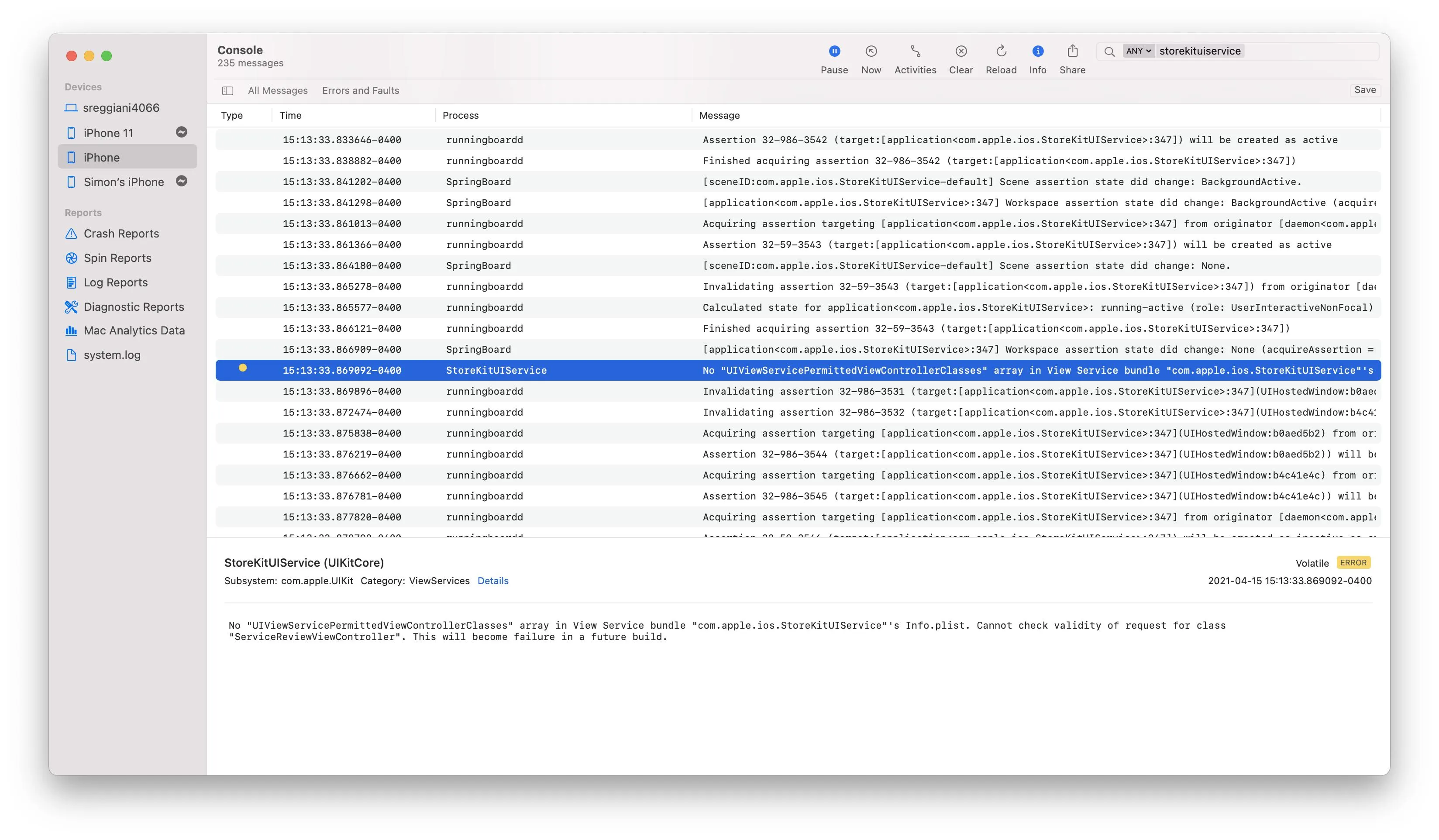Toggle Activities mode in toolbar
The image size is (1439, 840).
coord(915,52)
